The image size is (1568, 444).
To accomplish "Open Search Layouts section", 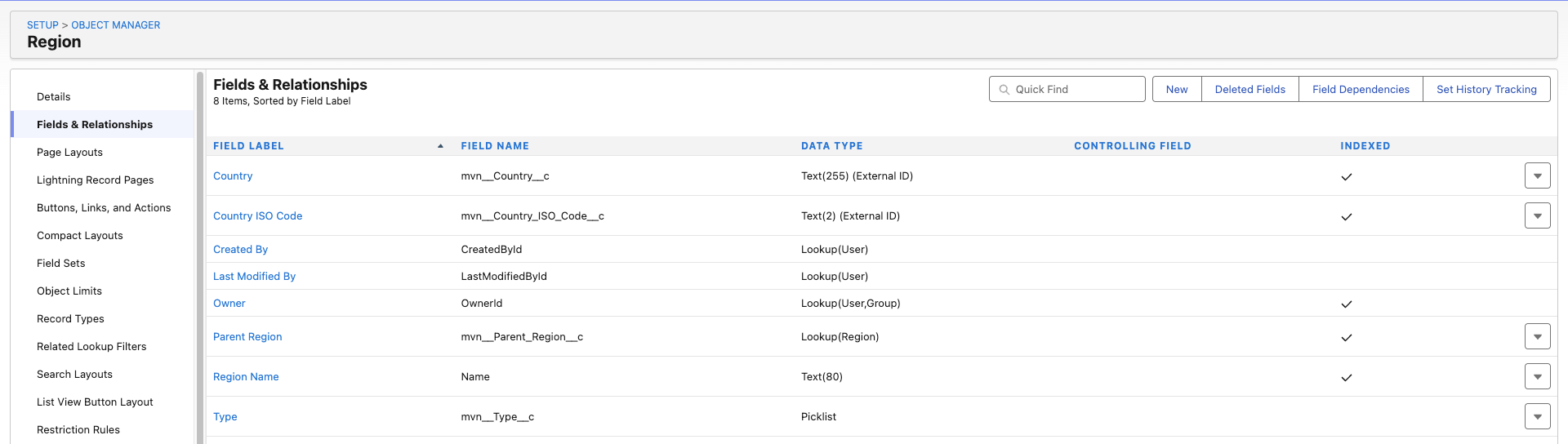I will click(102, 374).
